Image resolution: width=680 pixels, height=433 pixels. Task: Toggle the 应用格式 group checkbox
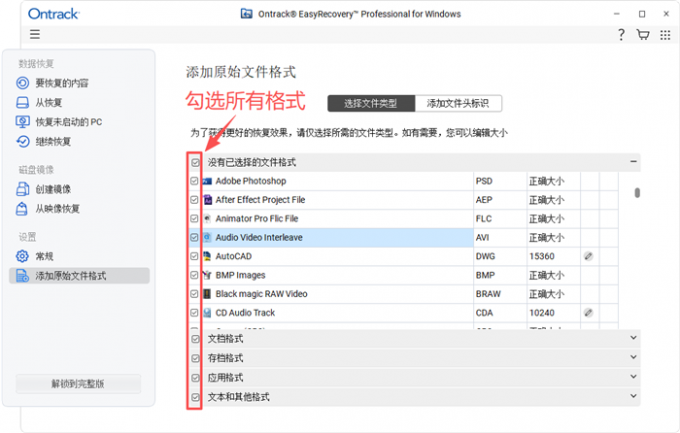[x=195, y=378]
